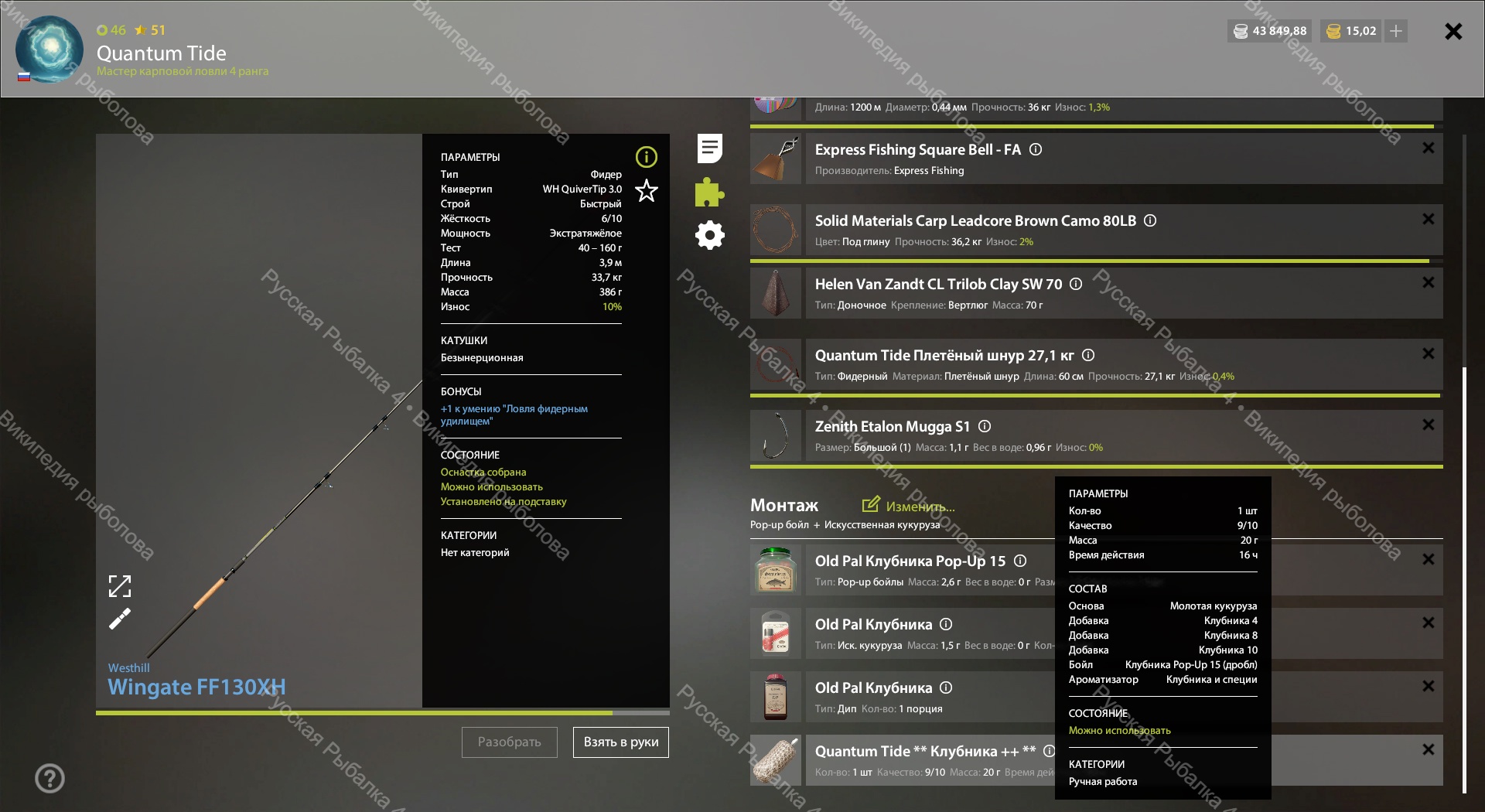Remove Old Pal Pop-Up 15 boilie
The height and width of the screenshot is (812, 1485).
[x=1429, y=559]
